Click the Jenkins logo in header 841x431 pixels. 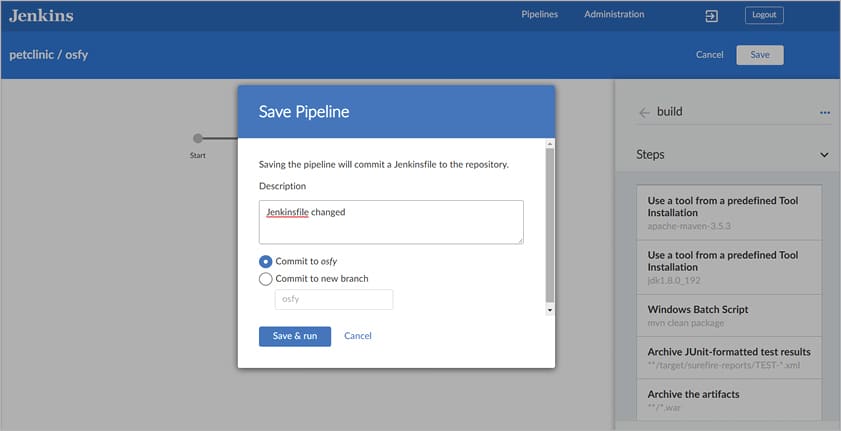(x=41, y=15)
